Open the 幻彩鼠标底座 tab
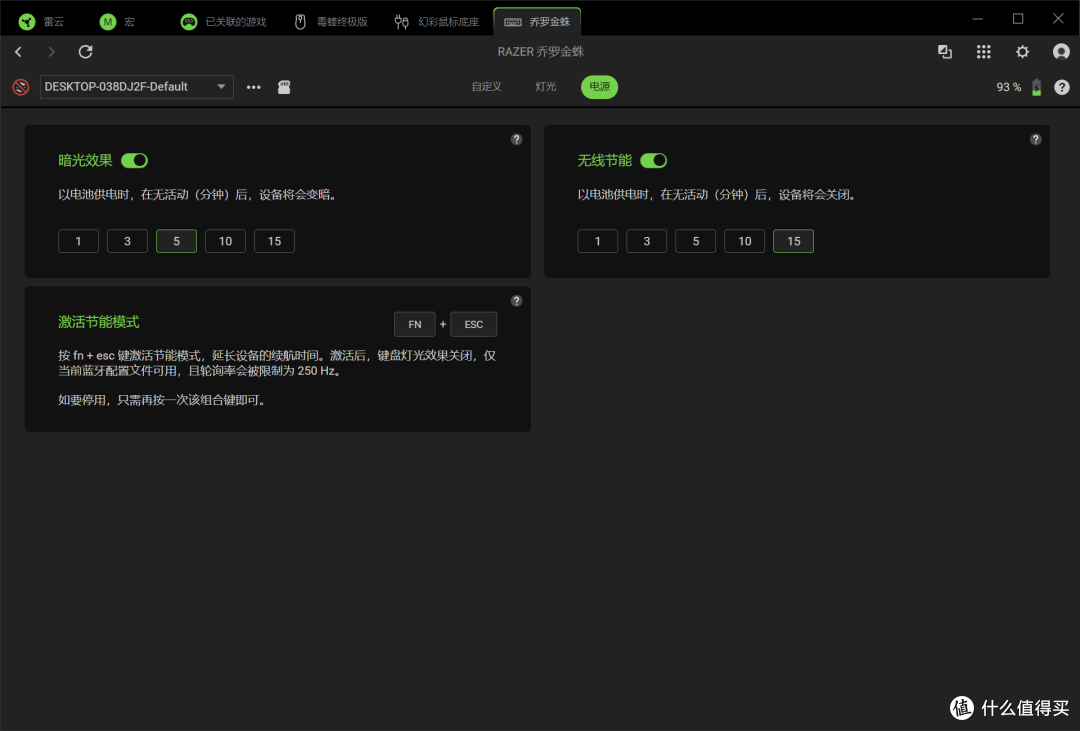The image size is (1080, 731). click(437, 22)
